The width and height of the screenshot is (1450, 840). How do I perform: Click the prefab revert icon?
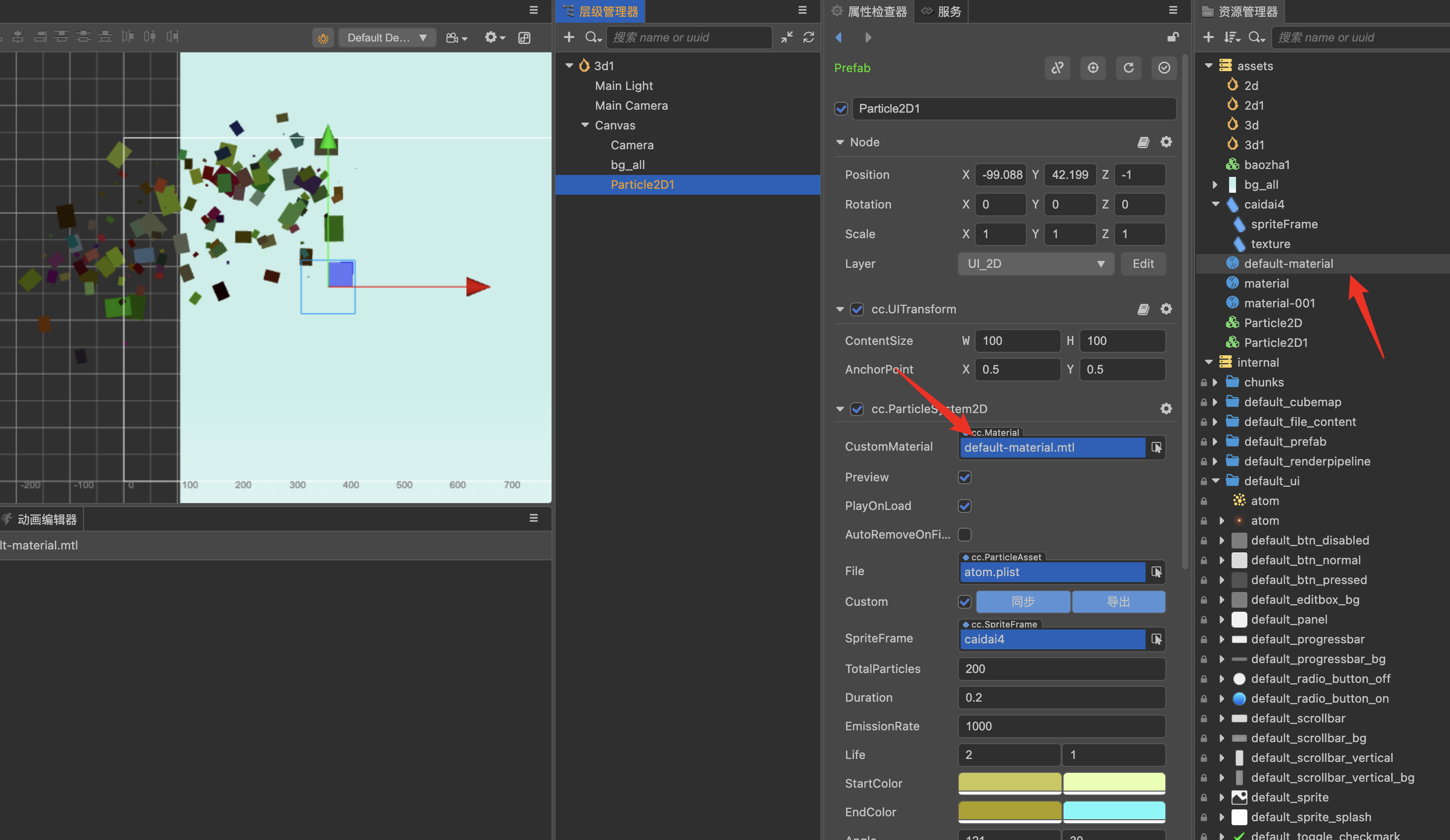tap(1128, 68)
